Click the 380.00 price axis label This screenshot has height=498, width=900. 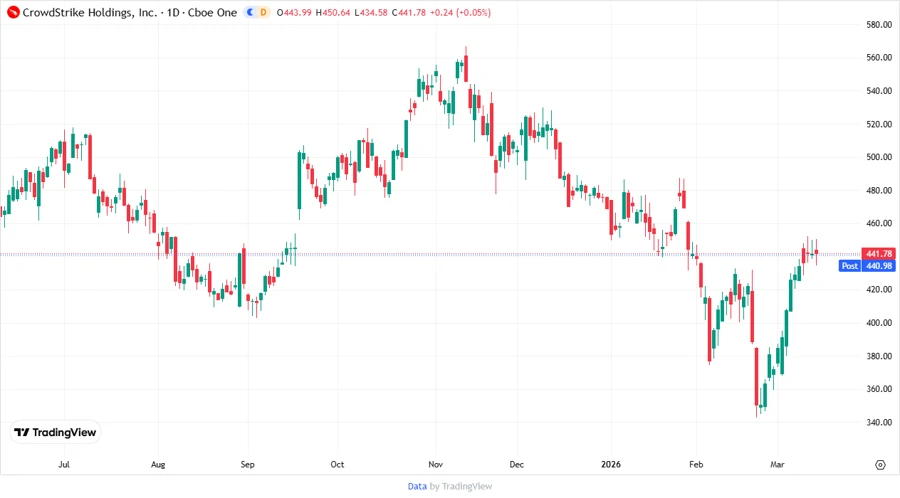pyautogui.click(x=879, y=356)
